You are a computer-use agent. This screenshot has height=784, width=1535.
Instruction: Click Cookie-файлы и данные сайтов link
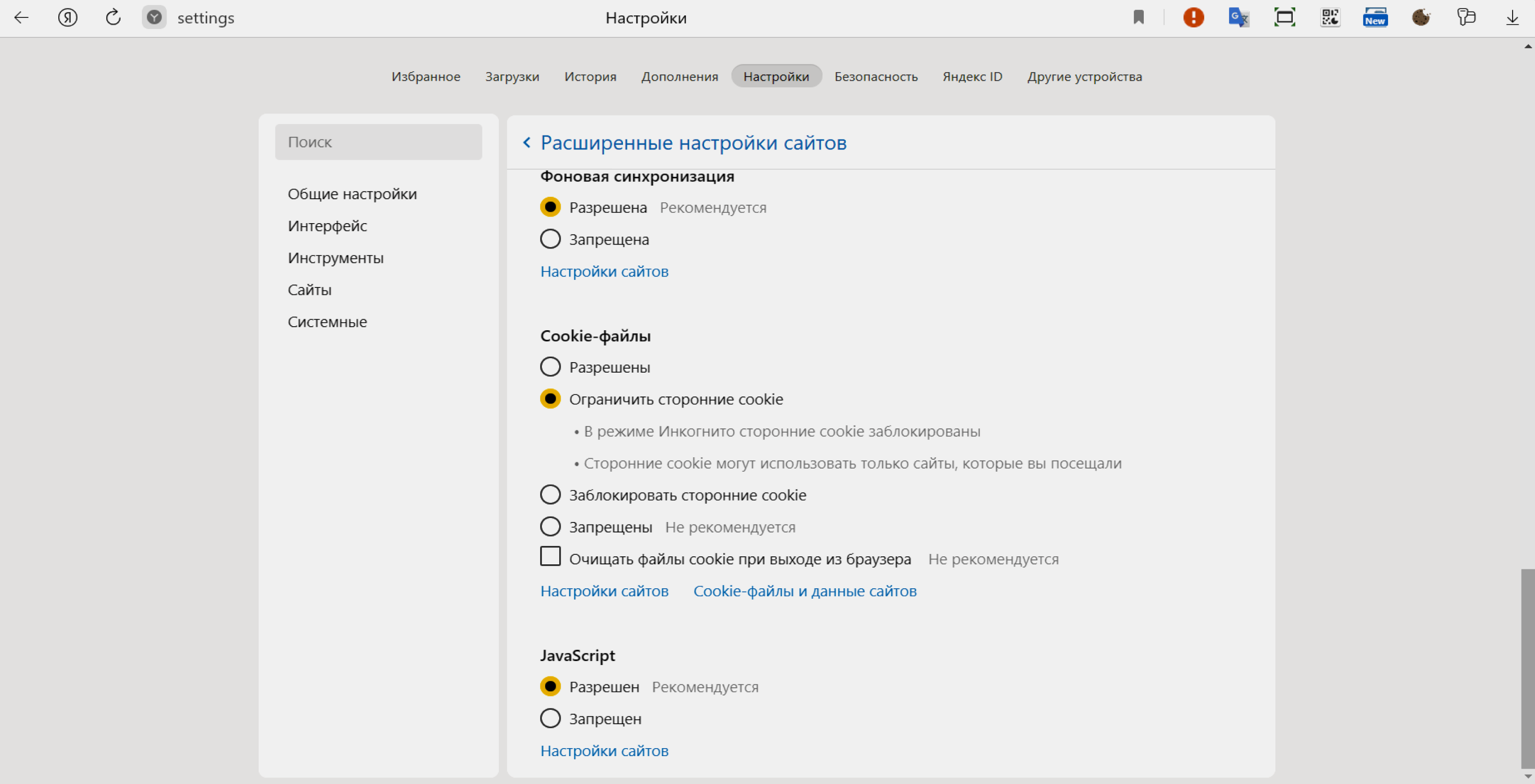[x=805, y=589]
